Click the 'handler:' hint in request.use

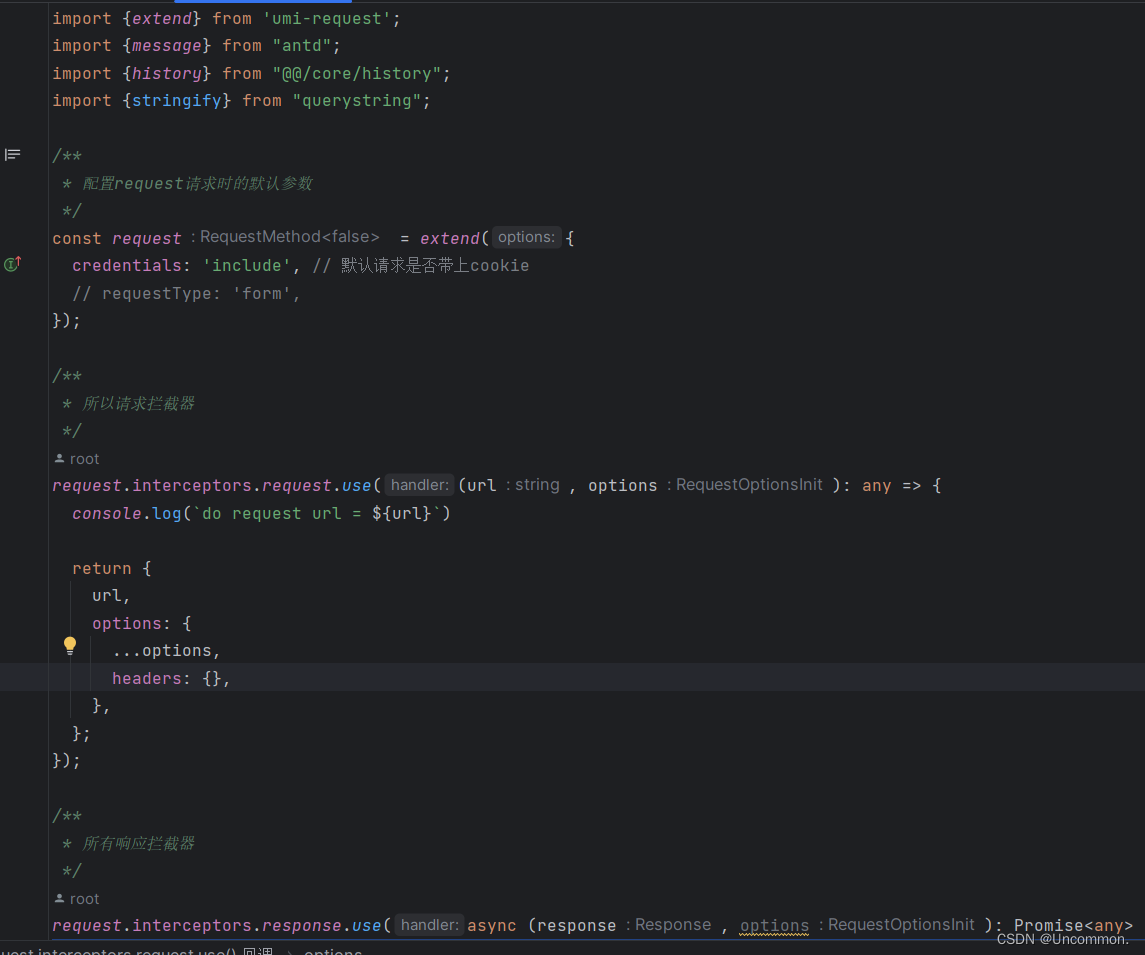(x=420, y=485)
